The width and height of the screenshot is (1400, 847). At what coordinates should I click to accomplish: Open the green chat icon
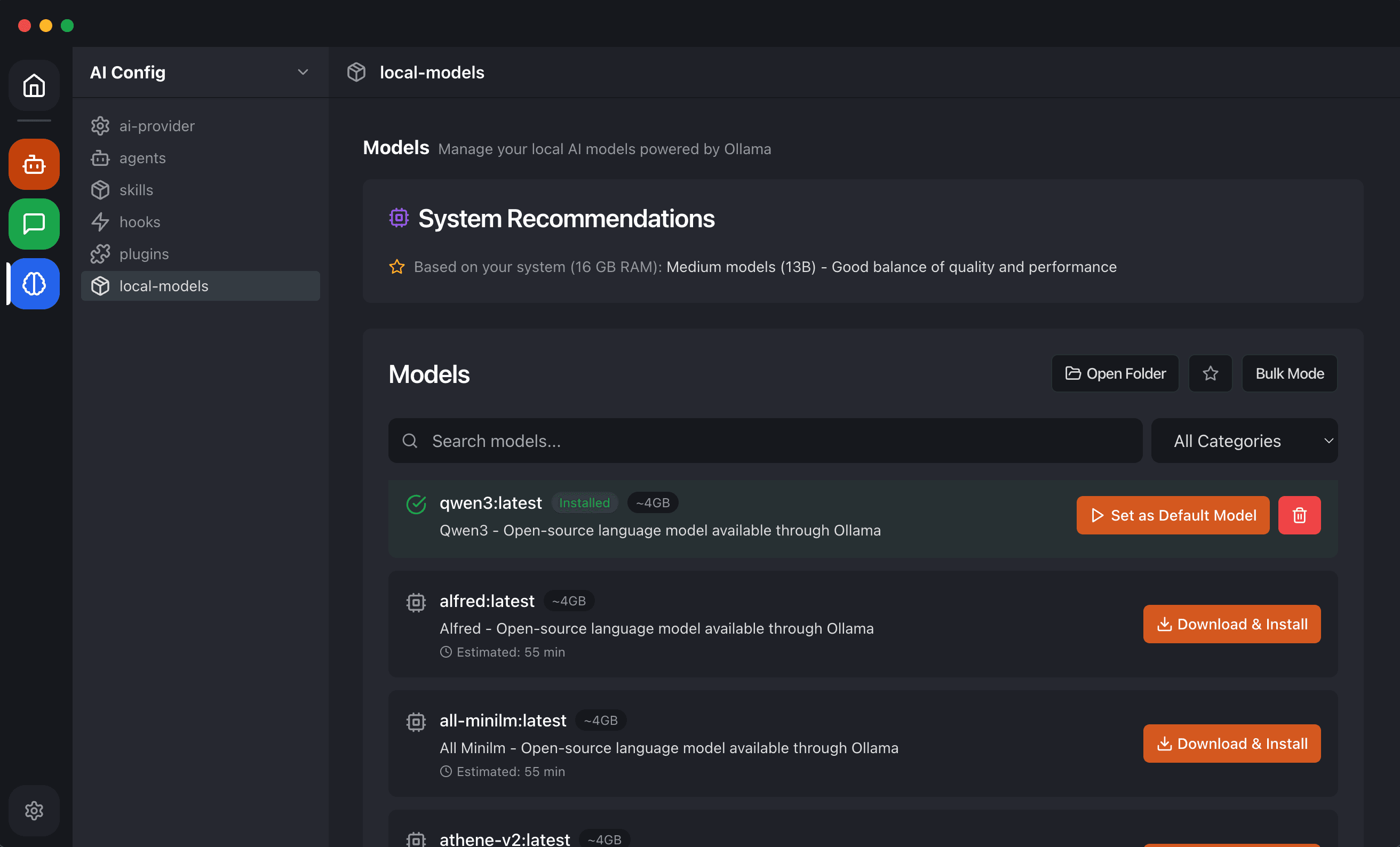(x=34, y=225)
